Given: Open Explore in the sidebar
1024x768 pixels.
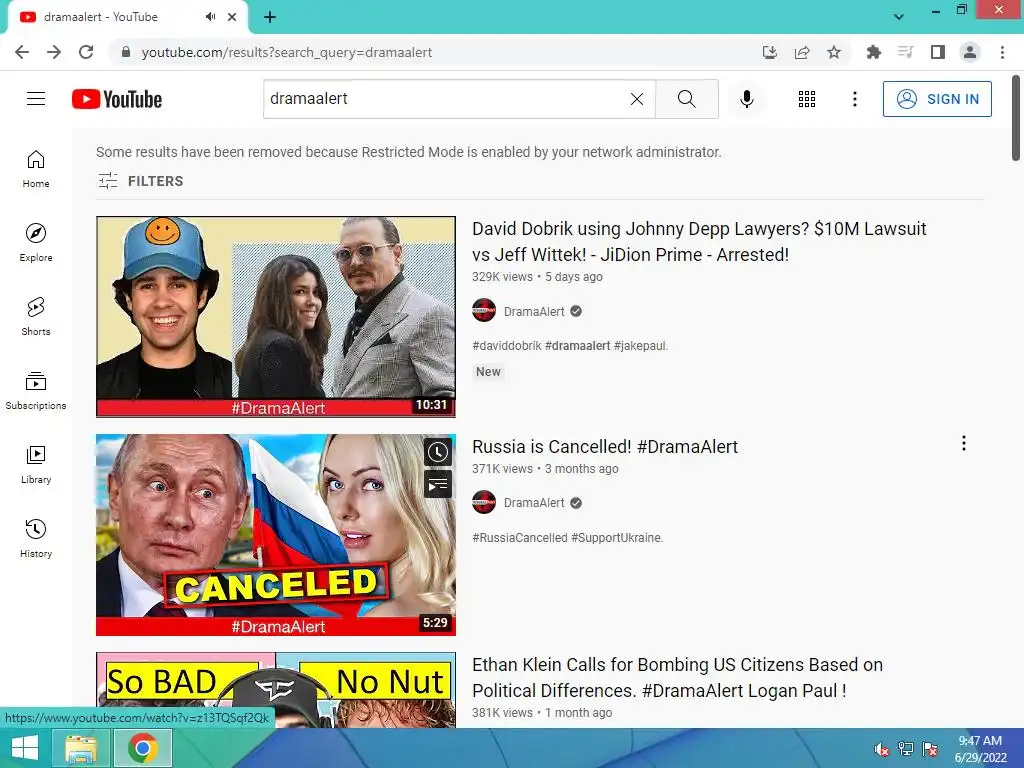Looking at the screenshot, I should 36,242.
